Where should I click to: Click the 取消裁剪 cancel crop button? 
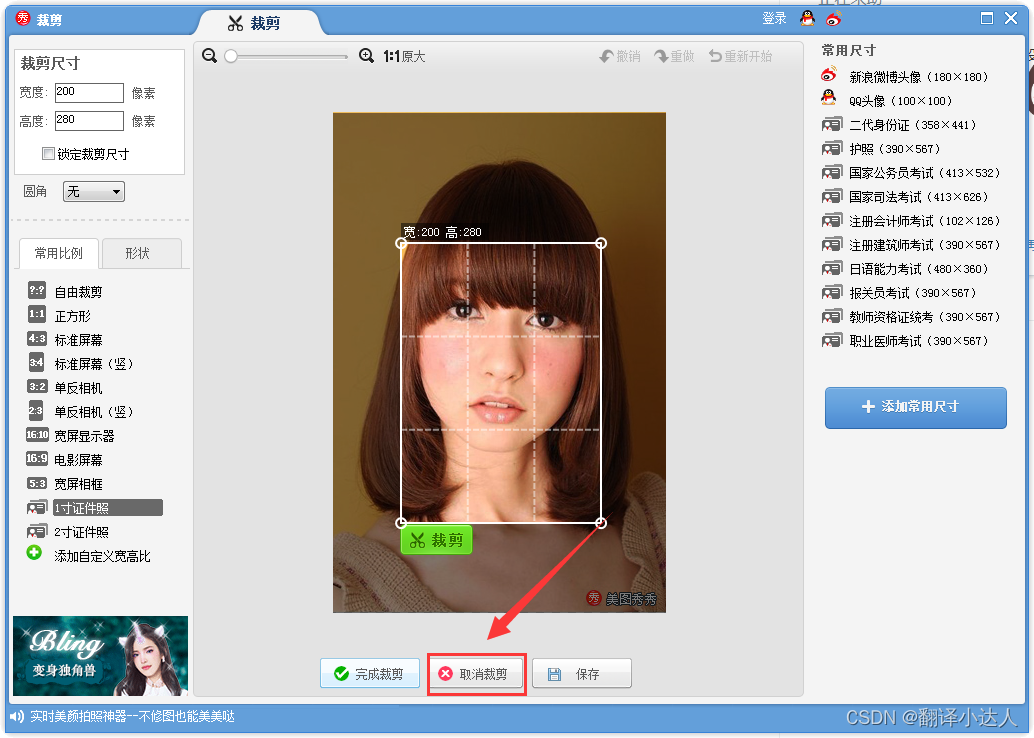coord(476,673)
